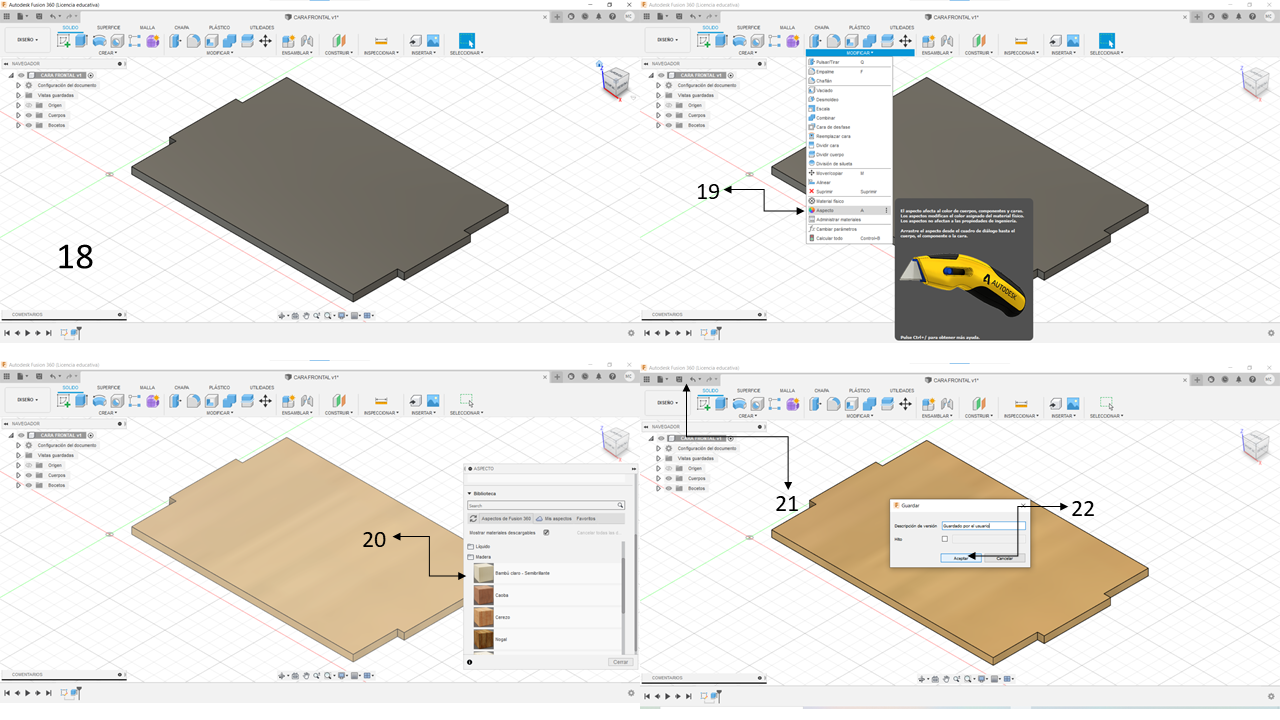1280x720 pixels.
Task: Tick the Hito checkbox
Action: click(944, 539)
